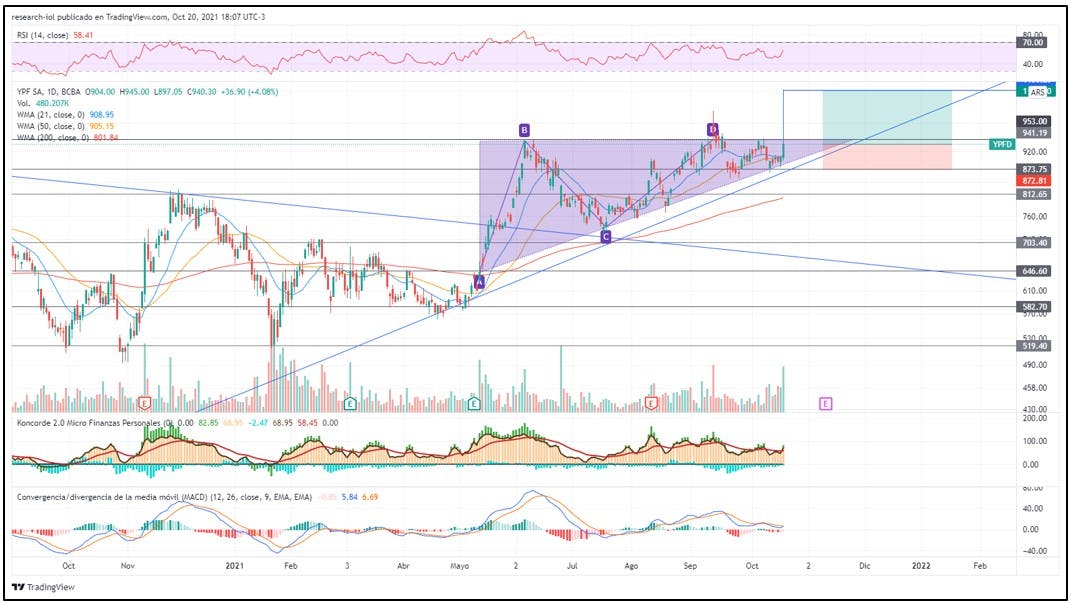This screenshot has width=1071, height=603.
Task: Click the 519.40 price level label
Action: (1034, 346)
